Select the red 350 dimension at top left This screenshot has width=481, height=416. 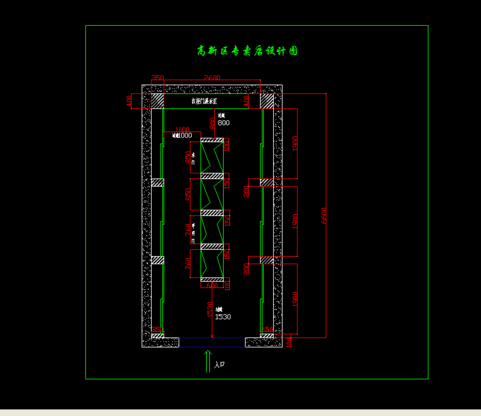(x=158, y=77)
